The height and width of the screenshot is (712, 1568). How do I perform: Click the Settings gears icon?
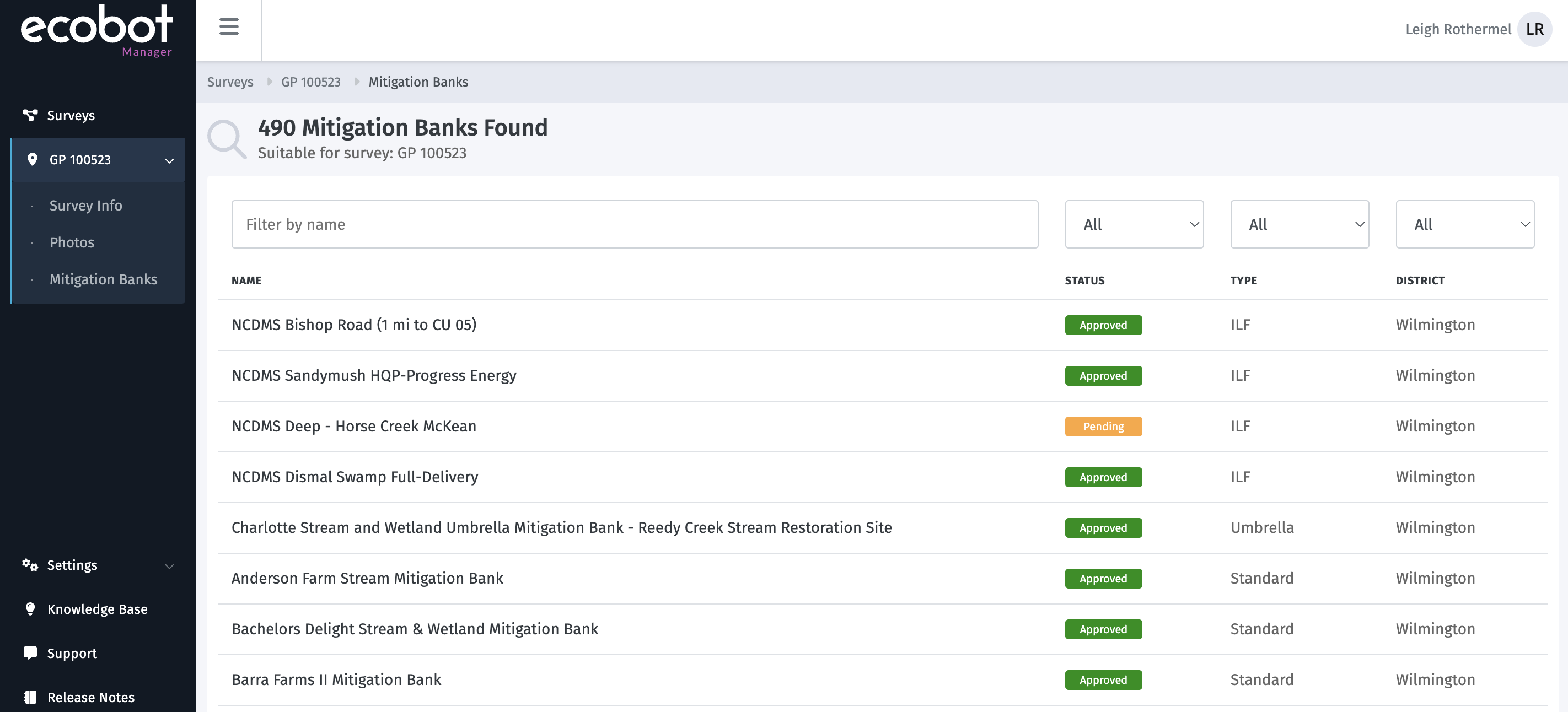click(30, 565)
